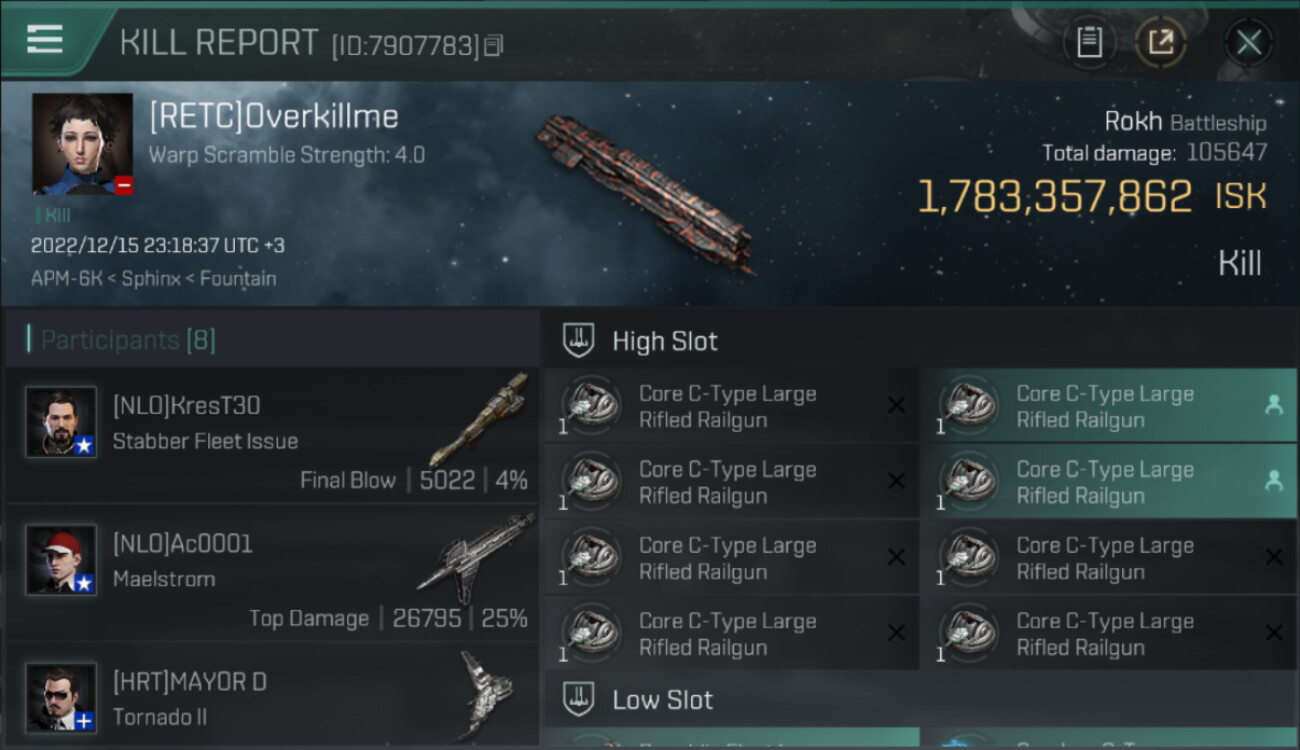Click the person icon on top-right railgun

pos(1273,405)
